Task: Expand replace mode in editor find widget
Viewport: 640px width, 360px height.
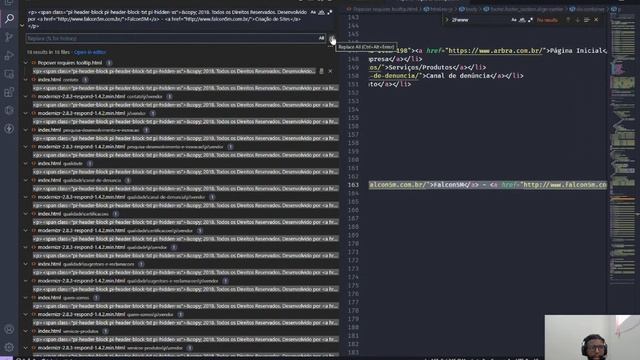Action: [x=447, y=20]
